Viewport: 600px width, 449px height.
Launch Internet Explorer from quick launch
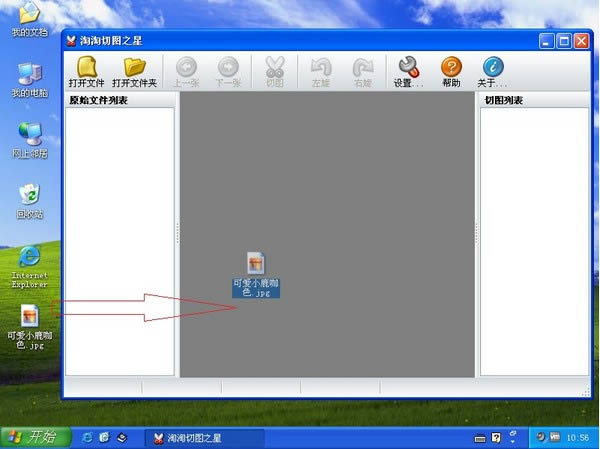[x=87, y=438]
